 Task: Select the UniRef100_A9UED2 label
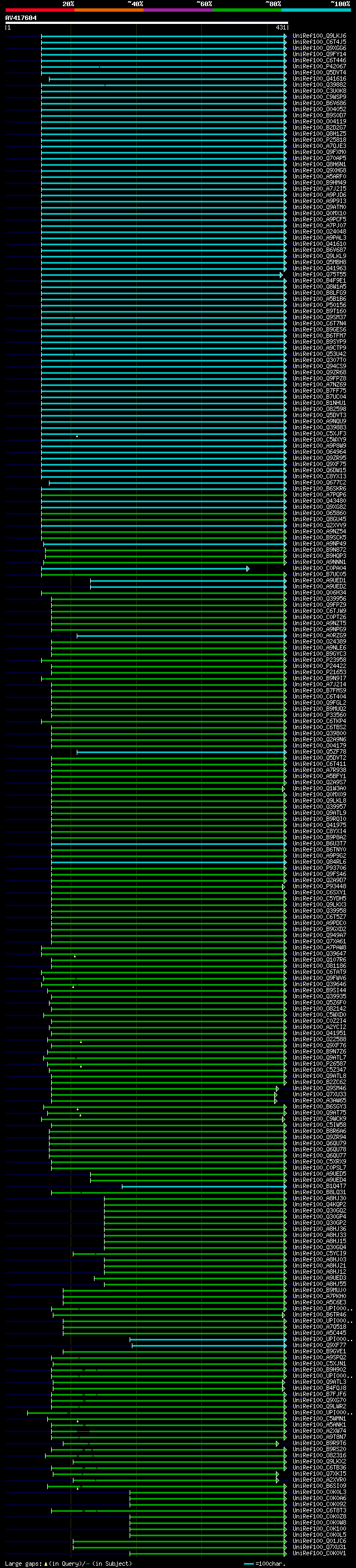319,586
